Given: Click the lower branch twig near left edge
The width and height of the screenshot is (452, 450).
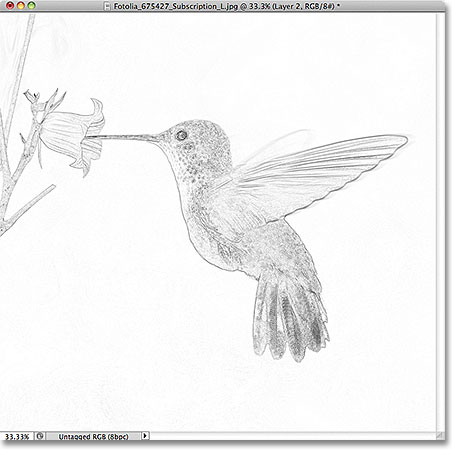Looking at the screenshot, I should [x=28, y=206].
